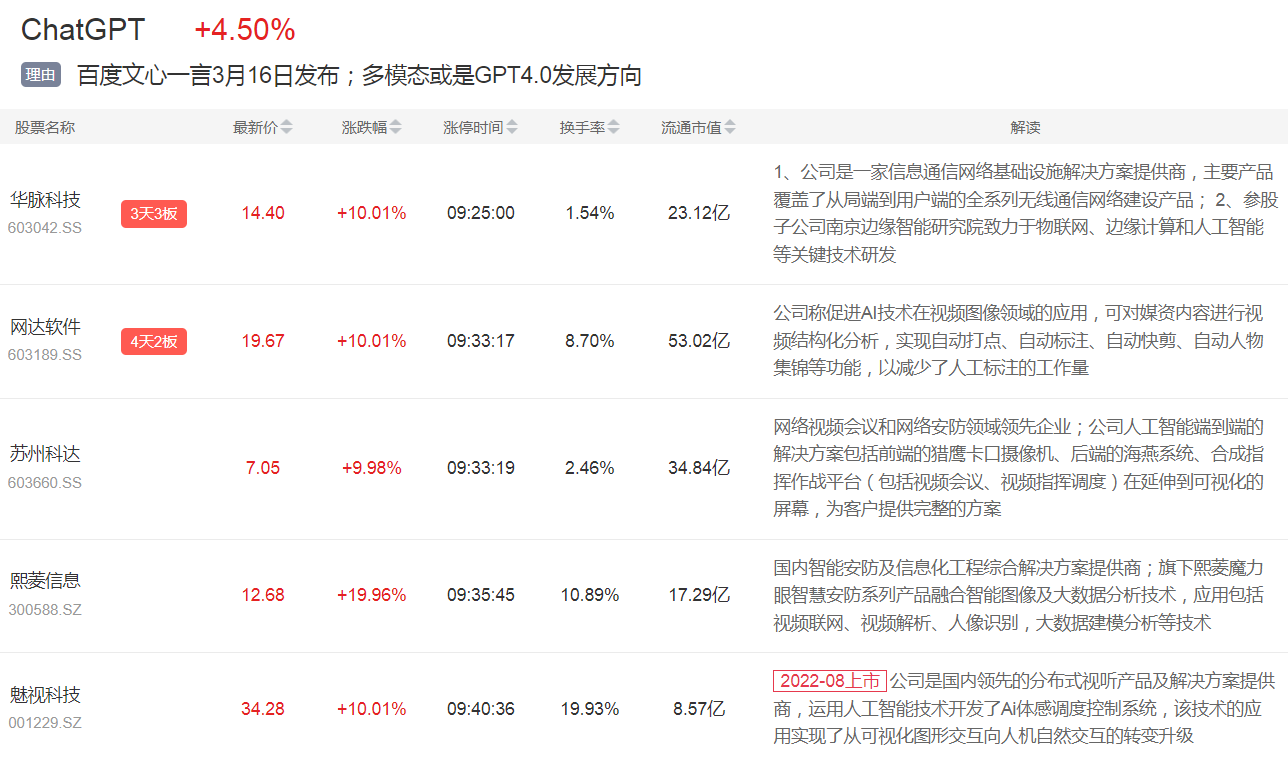Sort by 涨跌幅 arrow icon

(396, 128)
